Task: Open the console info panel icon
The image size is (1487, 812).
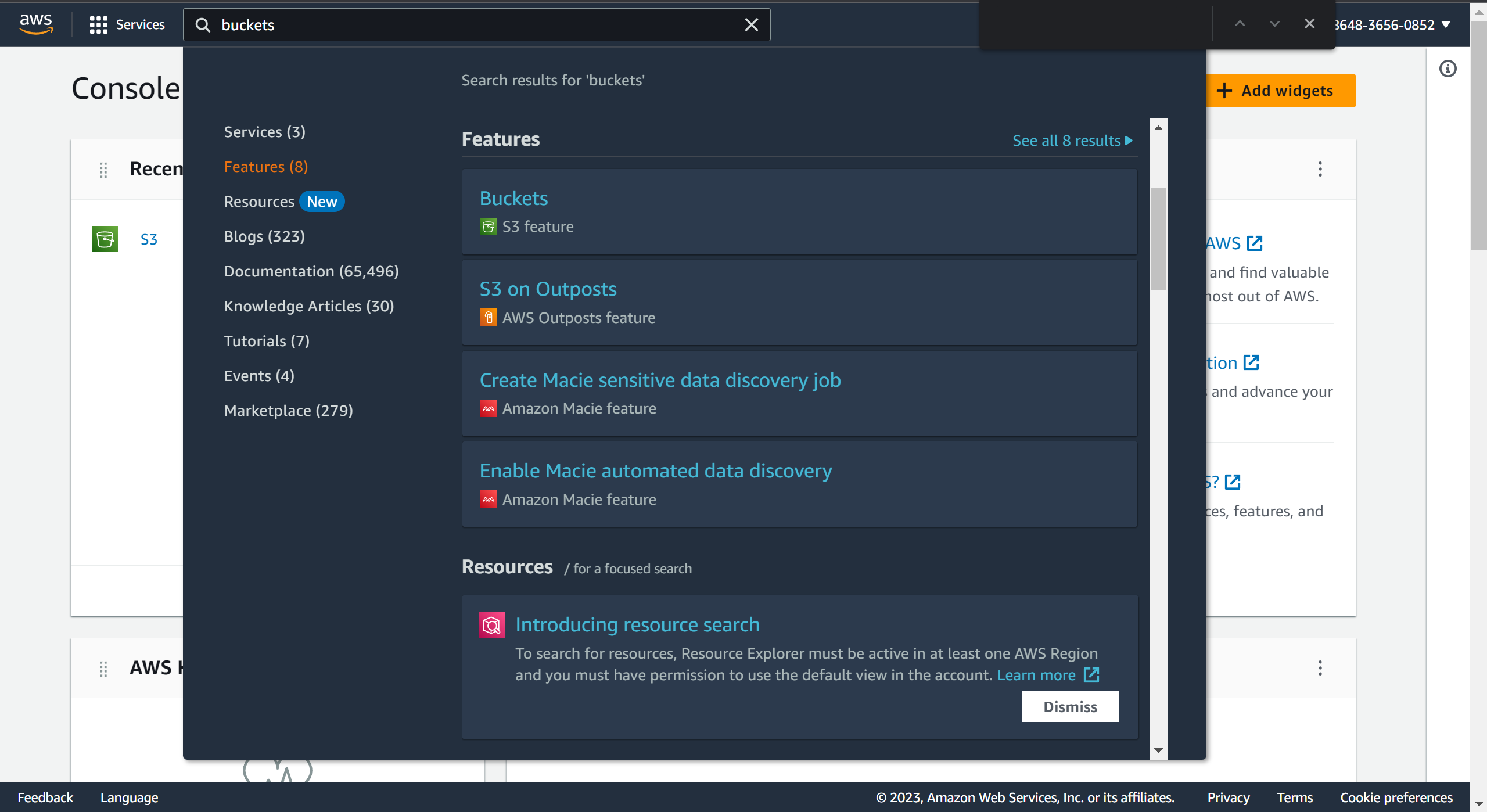Action: click(x=1448, y=69)
